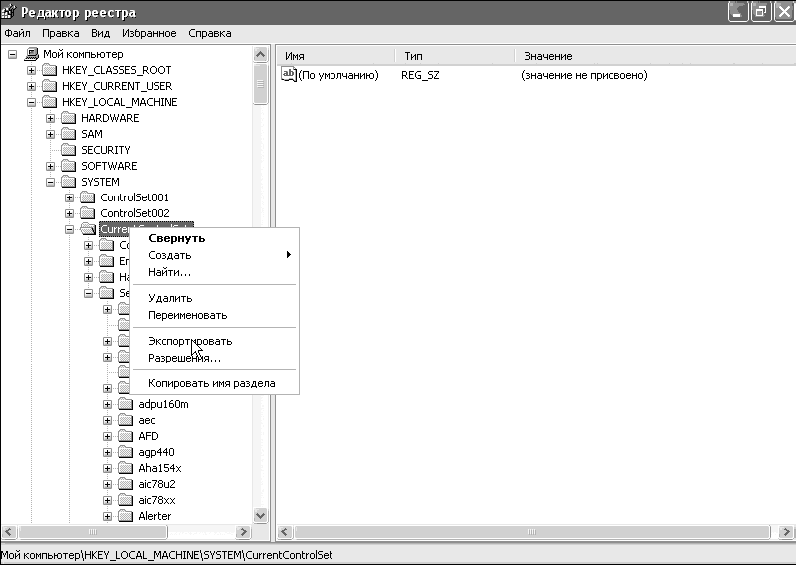Open the Справка menu
The height and width of the screenshot is (565, 796).
coord(210,33)
